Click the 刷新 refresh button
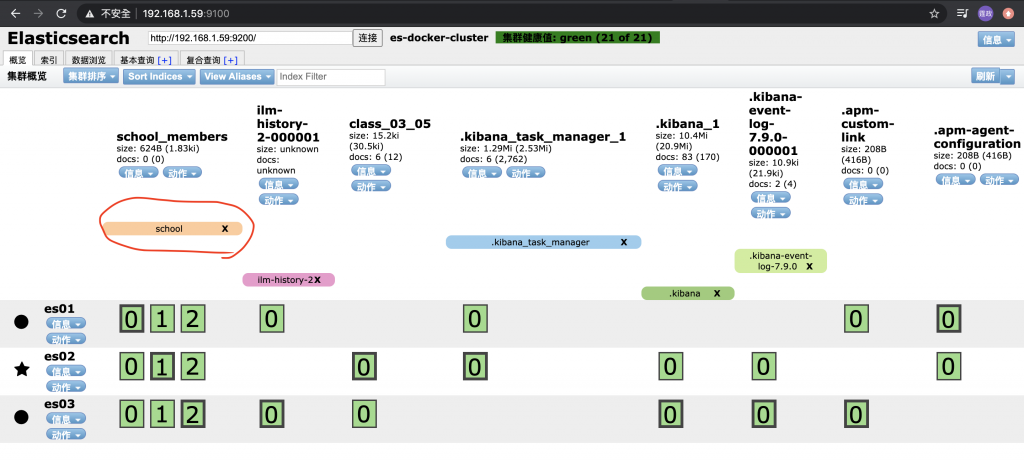1024x460 pixels. click(985, 76)
